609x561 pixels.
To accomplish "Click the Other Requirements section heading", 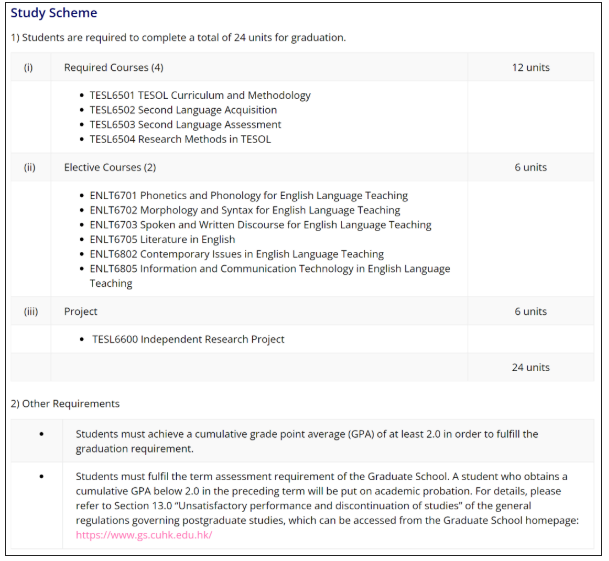I will pos(65,404).
